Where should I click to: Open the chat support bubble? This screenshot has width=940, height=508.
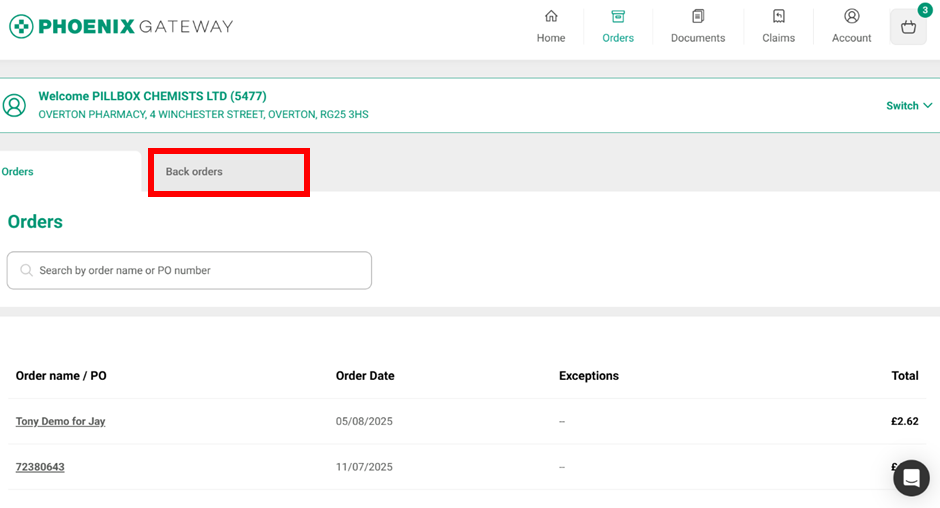[911, 478]
